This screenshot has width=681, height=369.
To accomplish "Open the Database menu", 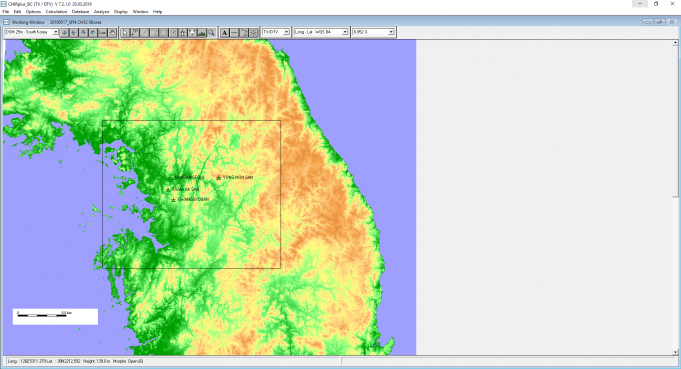I will (x=80, y=12).
